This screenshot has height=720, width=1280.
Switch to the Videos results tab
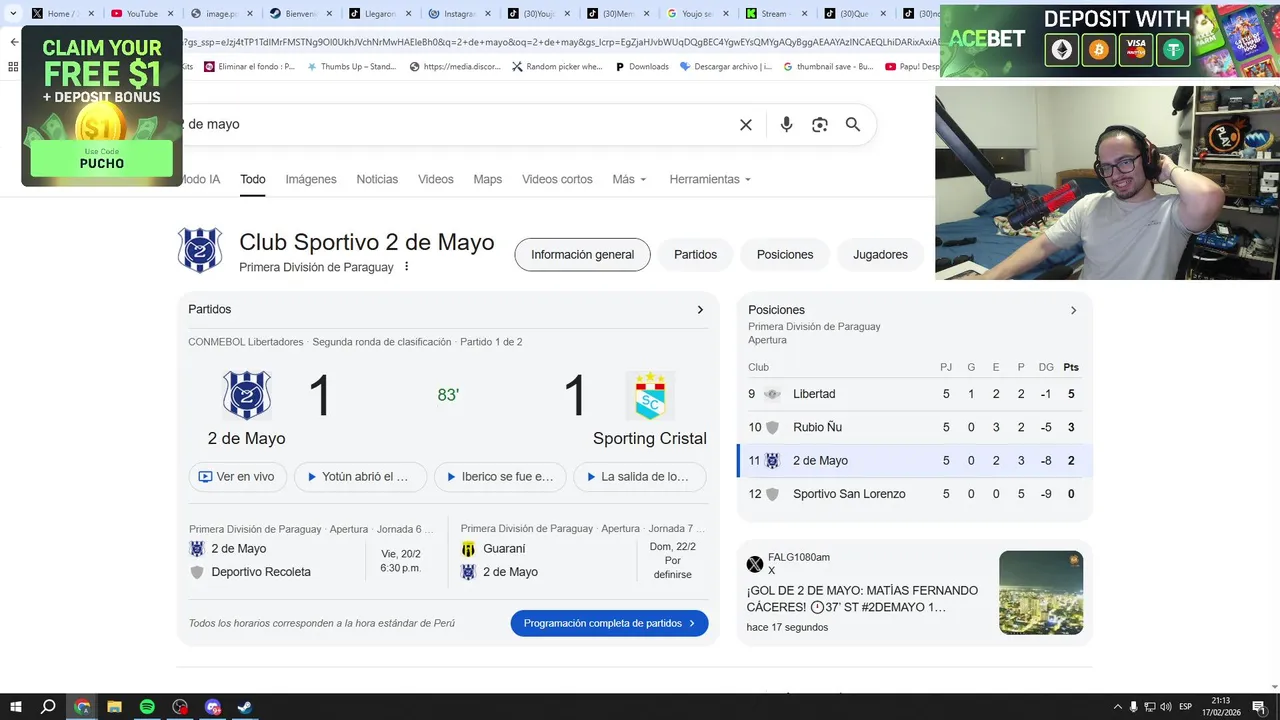(436, 179)
